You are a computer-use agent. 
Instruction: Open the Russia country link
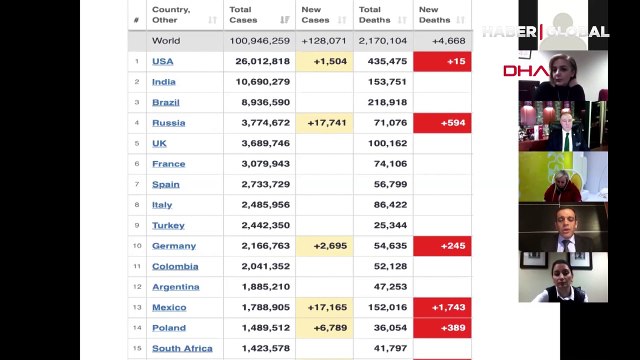click(169, 123)
